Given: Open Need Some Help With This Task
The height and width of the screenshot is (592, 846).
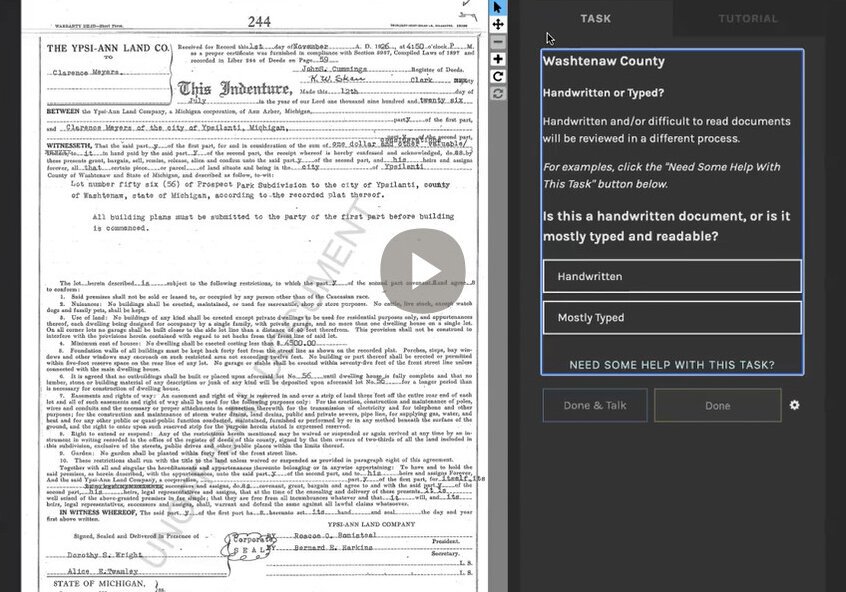Looking at the screenshot, I should (x=671, y=365).
